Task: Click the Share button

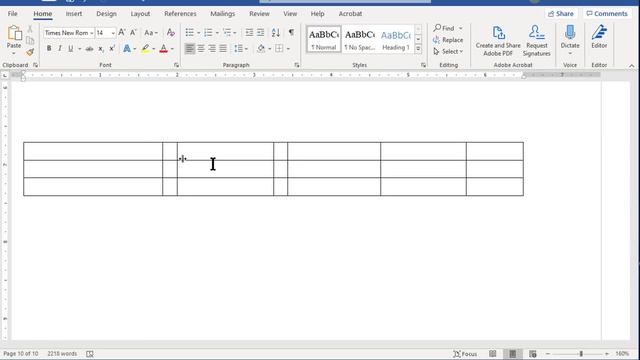Action: (x=561, y=13)
